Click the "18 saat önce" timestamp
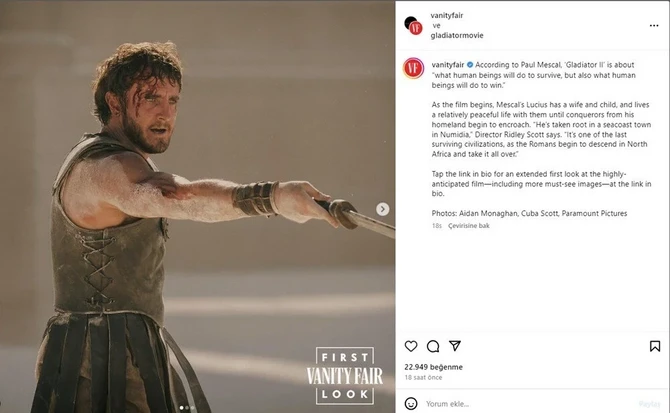Viewport: 670px width, 413px height. tap(423, 378)
